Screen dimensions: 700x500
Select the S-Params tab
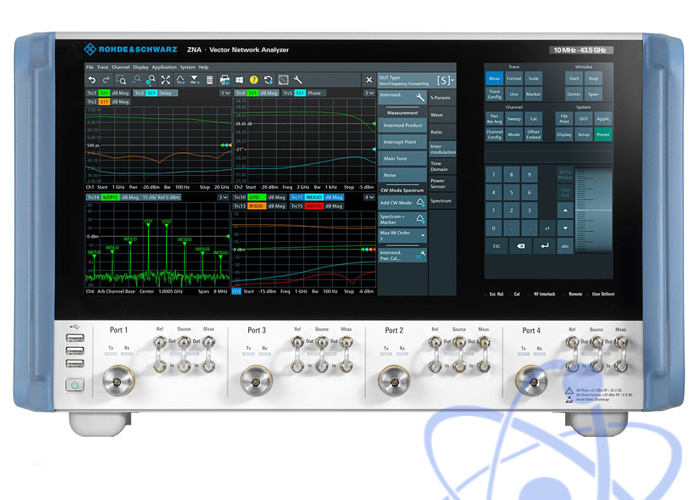(x=442, y=98)
